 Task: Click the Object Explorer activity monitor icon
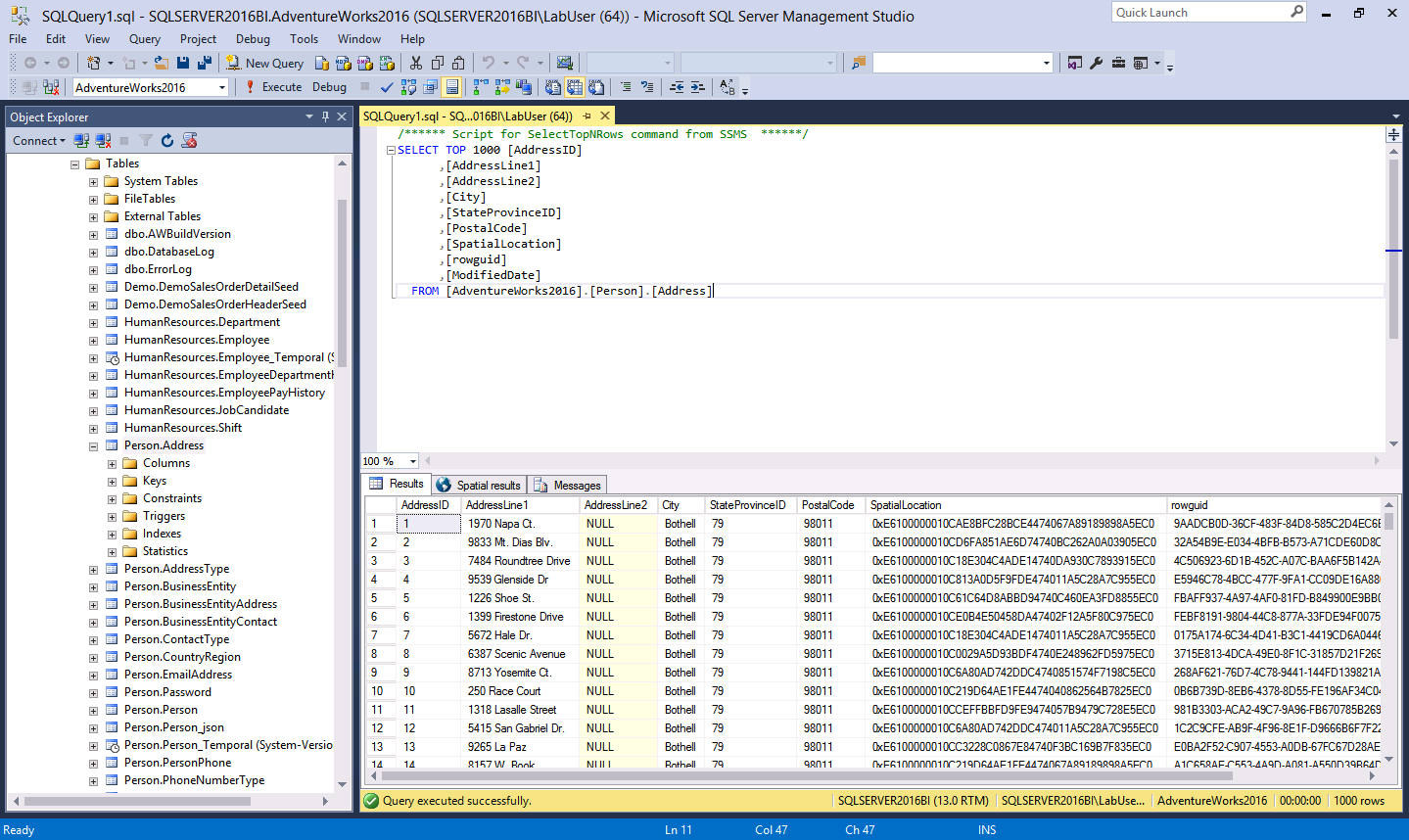pos(190,141)
